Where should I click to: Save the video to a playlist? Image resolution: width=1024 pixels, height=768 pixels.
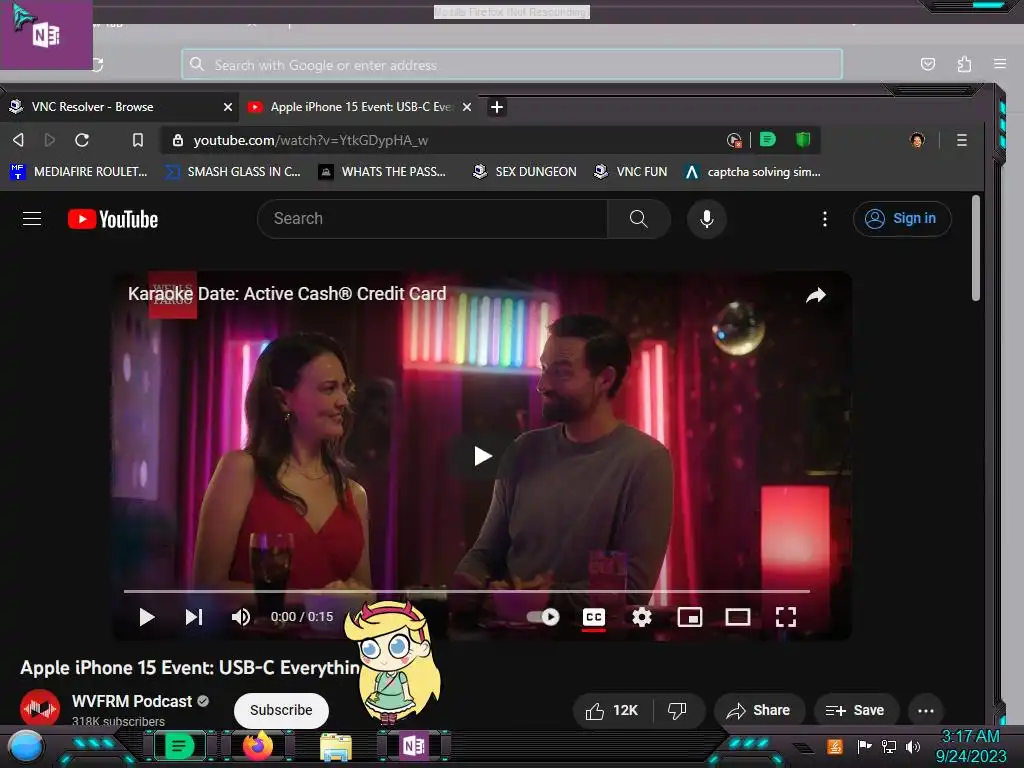pos(856,711)
